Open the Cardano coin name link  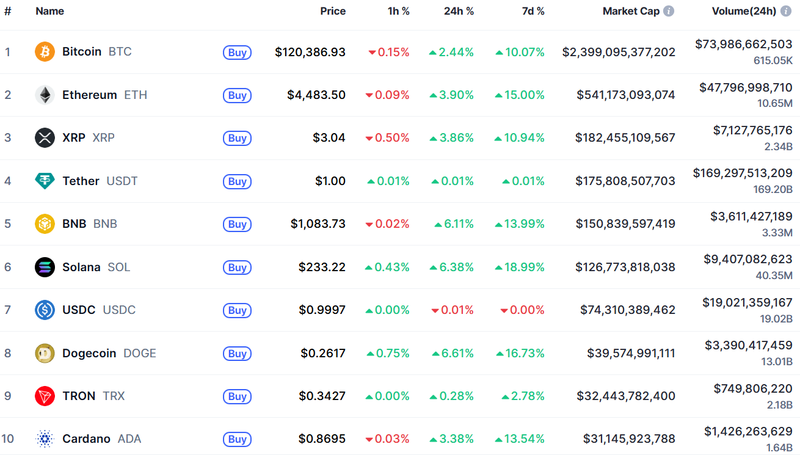(x=86, y=439)
